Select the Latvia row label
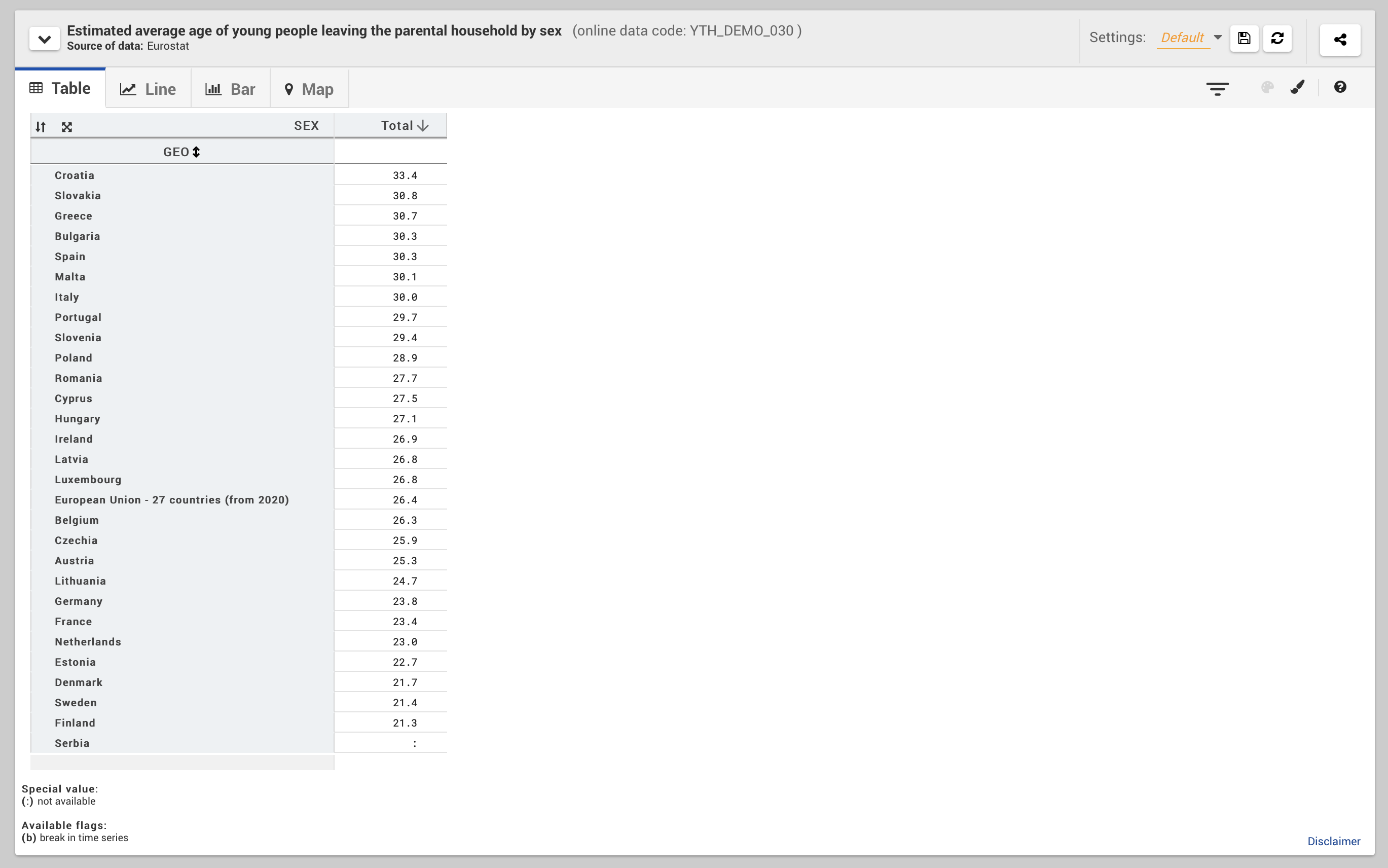 [x=72, y=459]
